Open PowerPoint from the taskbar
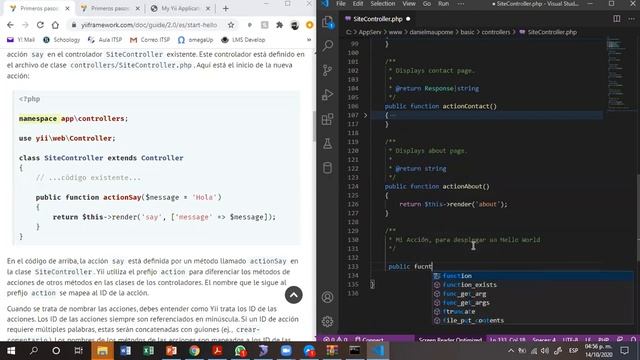Screen dimensions: 640x360 click(x=171, y=351)
